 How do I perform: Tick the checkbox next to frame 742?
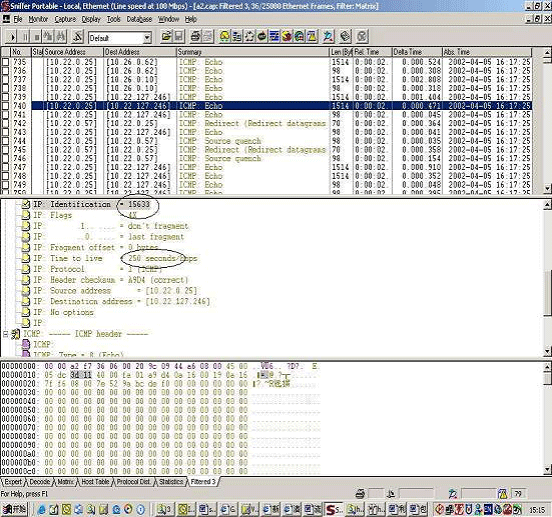[5, 124]
